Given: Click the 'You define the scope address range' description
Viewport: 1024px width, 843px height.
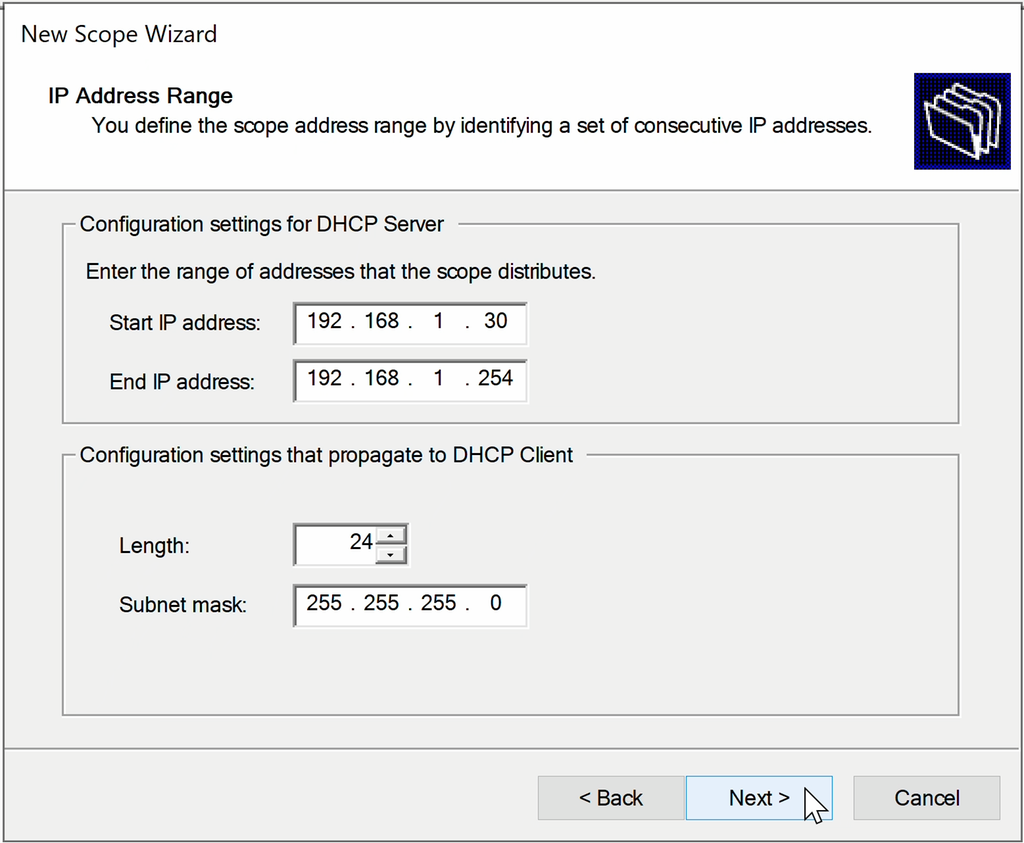Looking at the screenshot, I should pos(482,125).
